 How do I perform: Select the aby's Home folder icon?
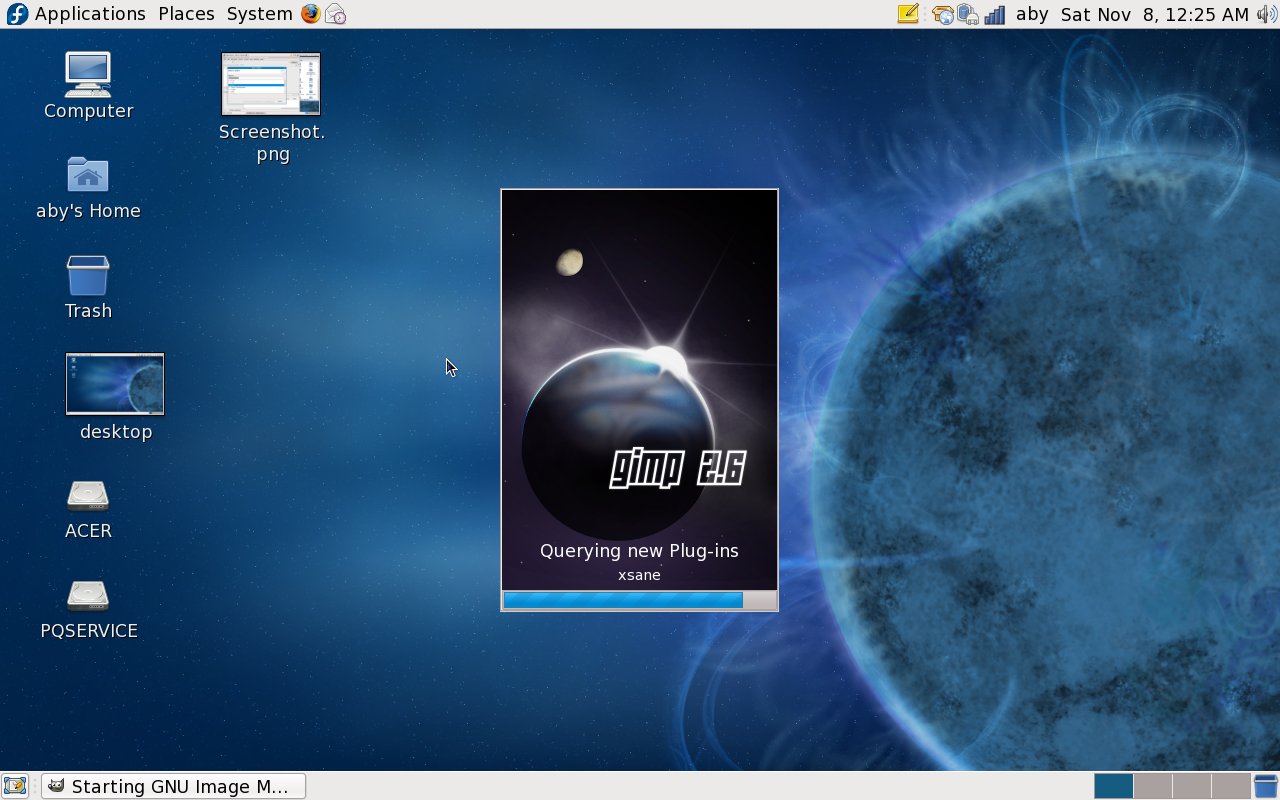[88, 188]
